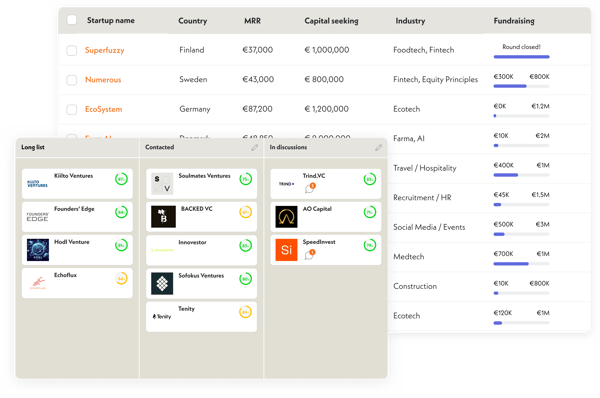Click 'Social Media / Events' industry cell

(x=429, y=227)
